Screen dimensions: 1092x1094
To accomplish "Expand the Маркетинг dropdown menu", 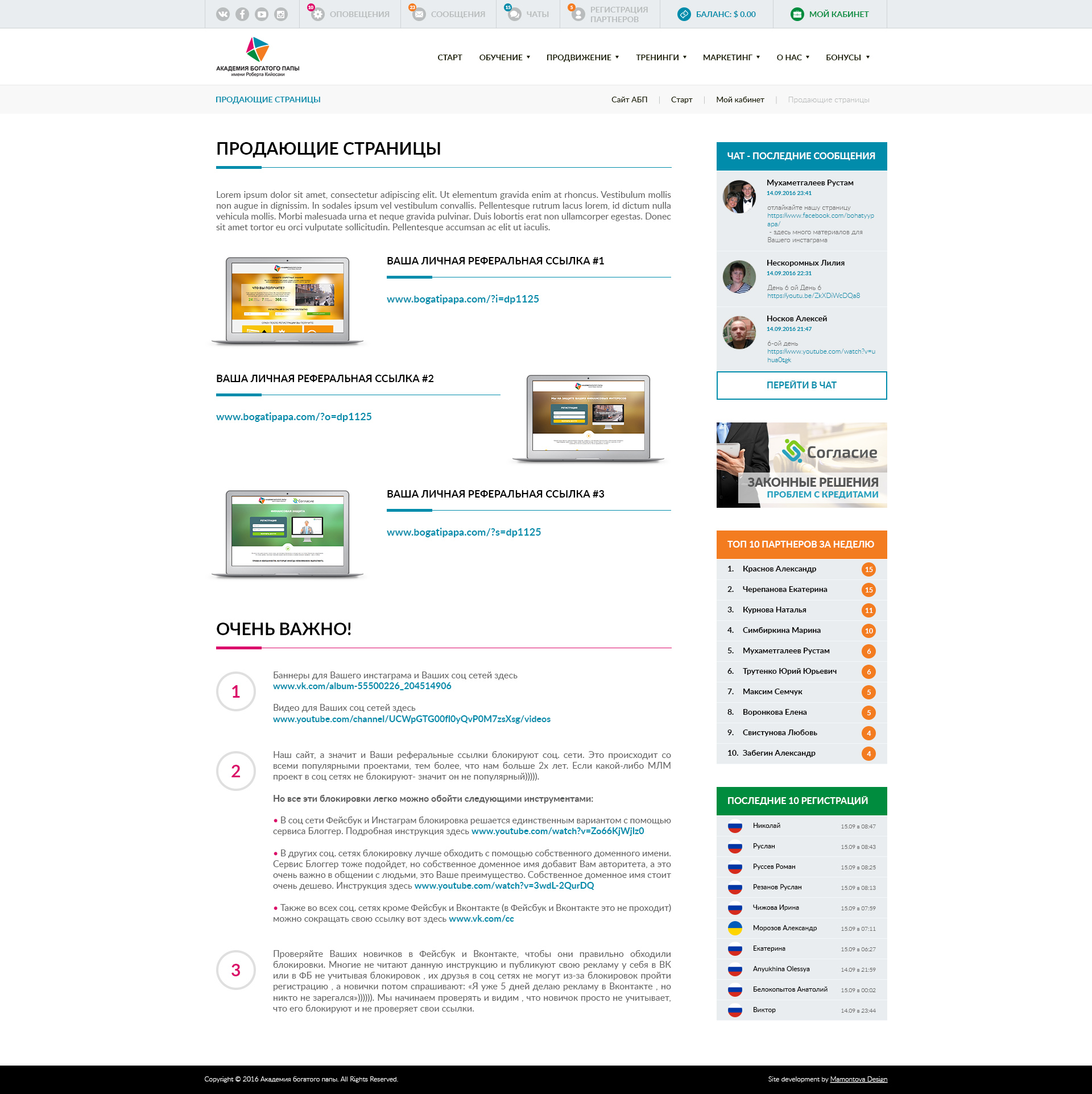I will point(731,57).
